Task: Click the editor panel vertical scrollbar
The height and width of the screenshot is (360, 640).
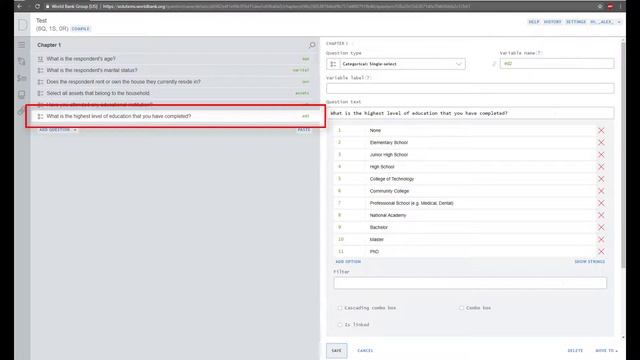Action: click(x=623, y=155)
